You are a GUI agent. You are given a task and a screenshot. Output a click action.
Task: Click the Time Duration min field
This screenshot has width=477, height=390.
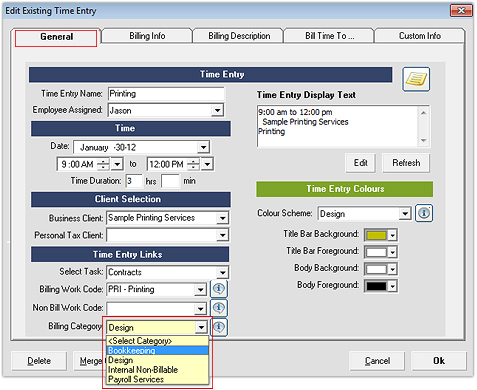pyautogui.click(x=170, y=181)
